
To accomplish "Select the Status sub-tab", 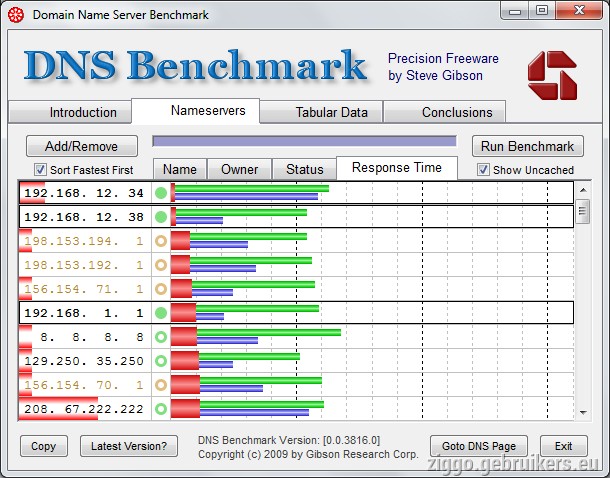I will click(304, 169).
